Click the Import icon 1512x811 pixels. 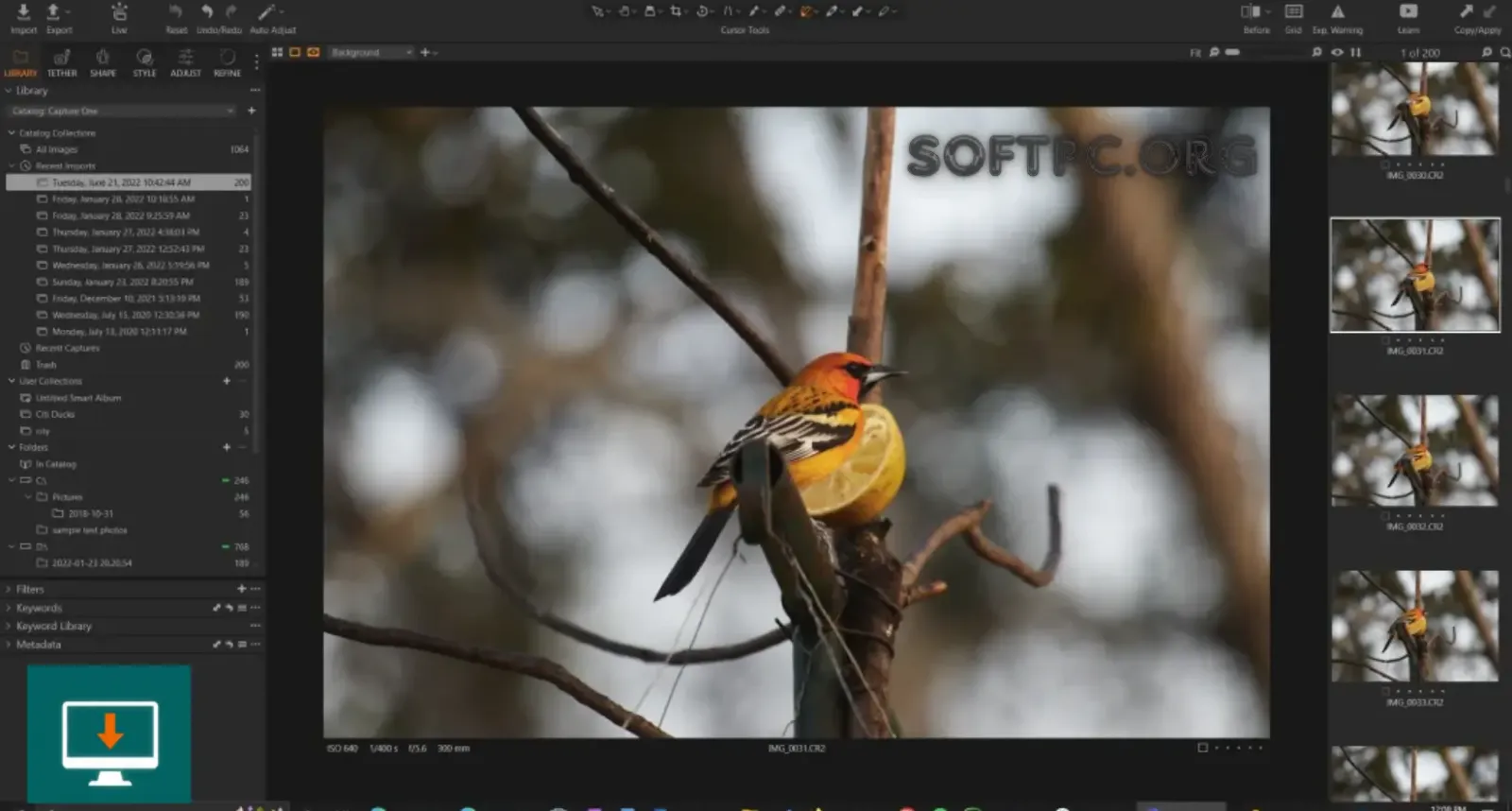tap(24, 11)
